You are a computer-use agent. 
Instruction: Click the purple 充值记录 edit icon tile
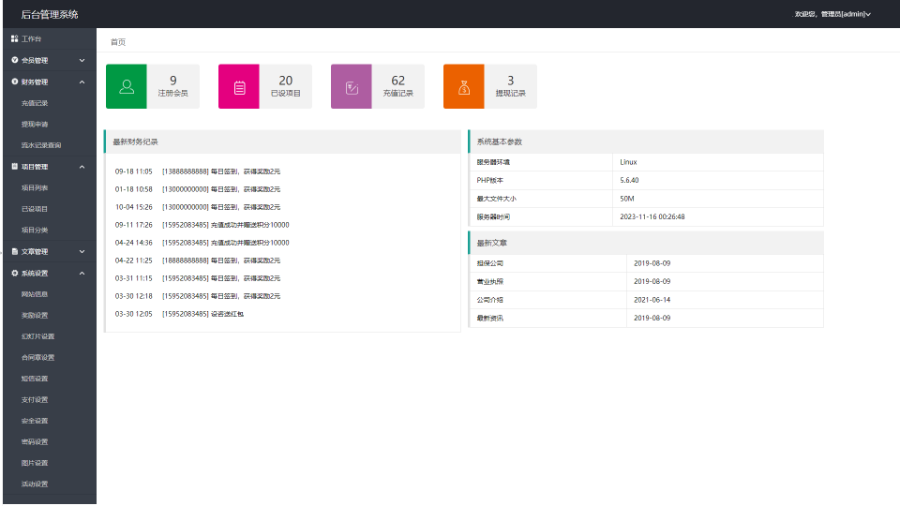351,87
